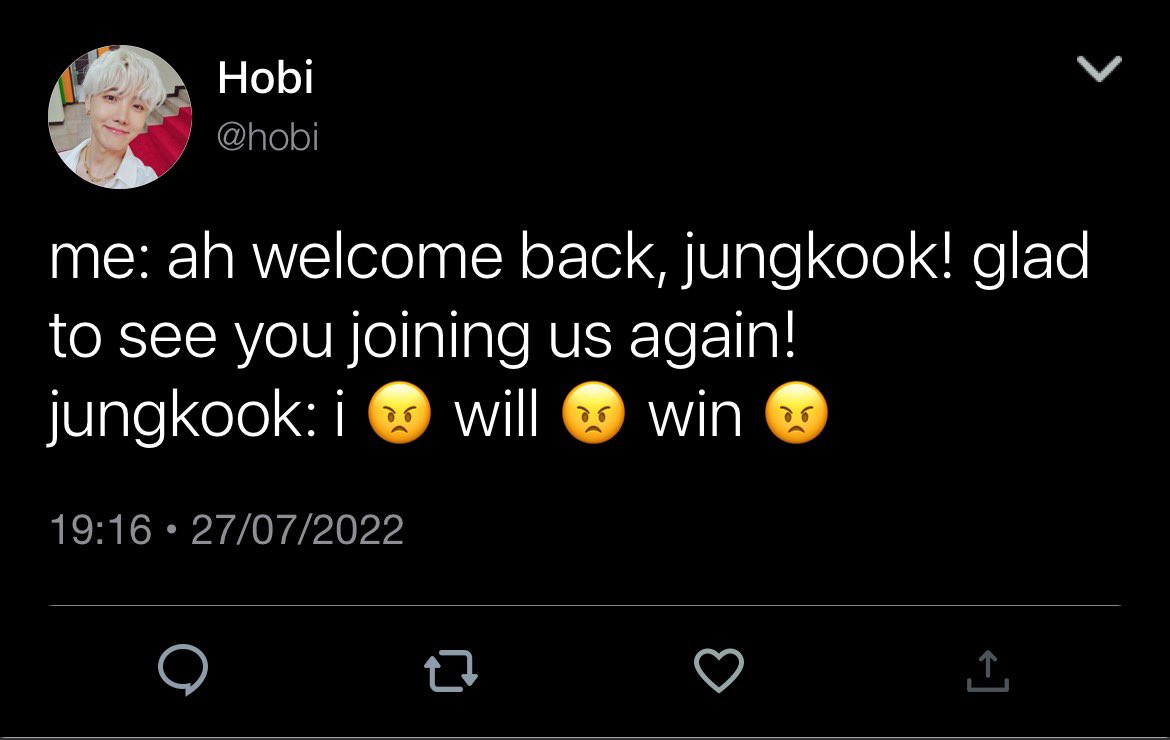Open the @hobi handle link
Viewport: 1170px width, 740px height.
point(268,137)
